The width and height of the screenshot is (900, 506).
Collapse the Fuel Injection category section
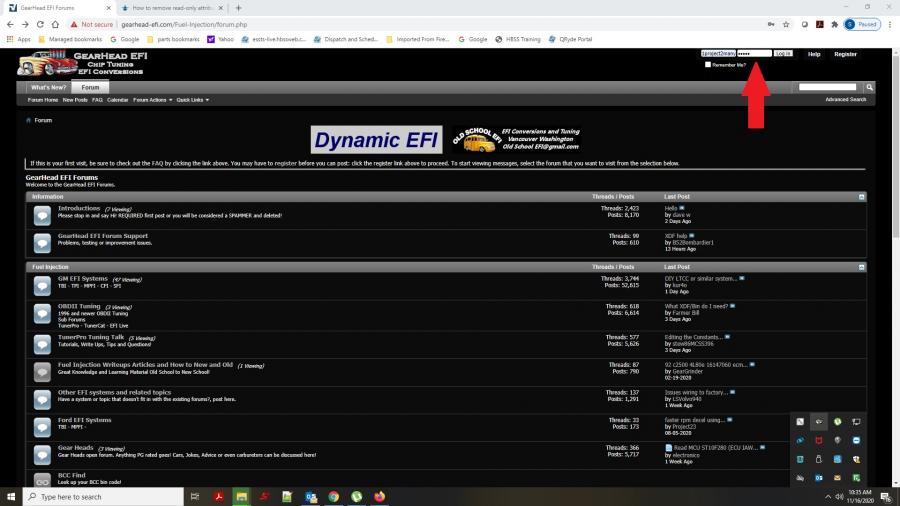[x=861, y=267]
